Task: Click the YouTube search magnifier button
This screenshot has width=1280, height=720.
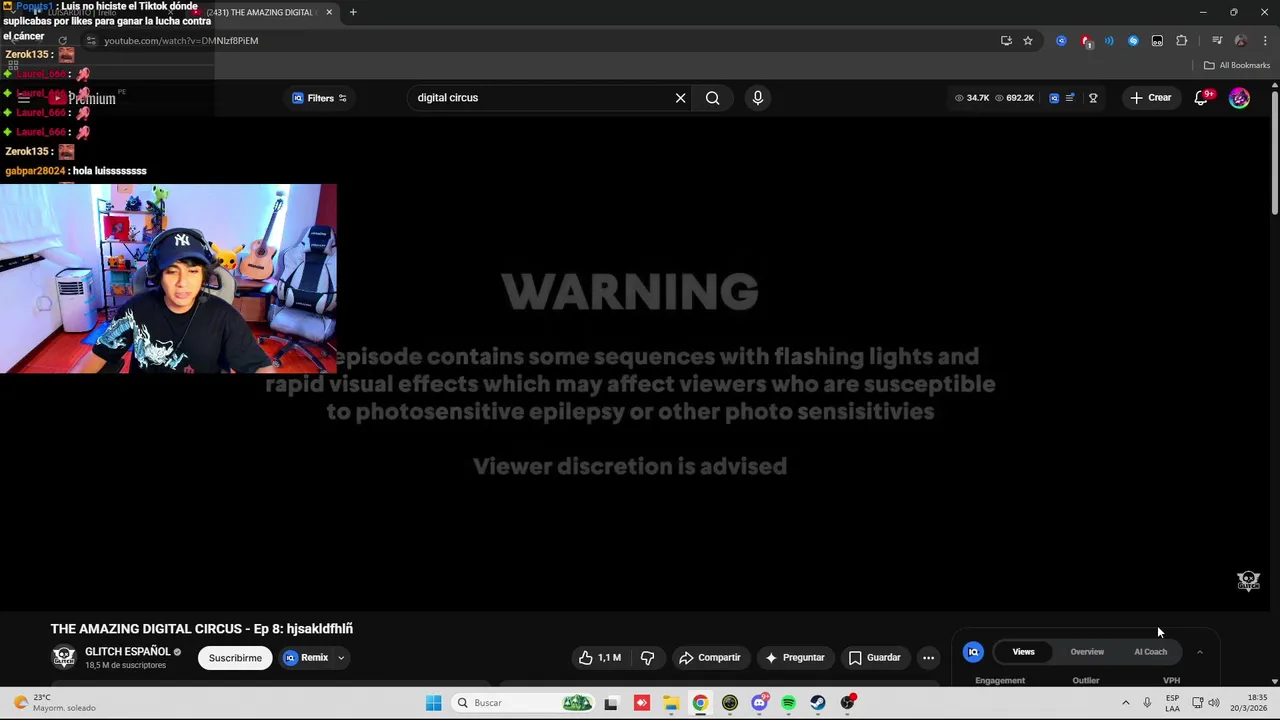Action: click(712, 98)
